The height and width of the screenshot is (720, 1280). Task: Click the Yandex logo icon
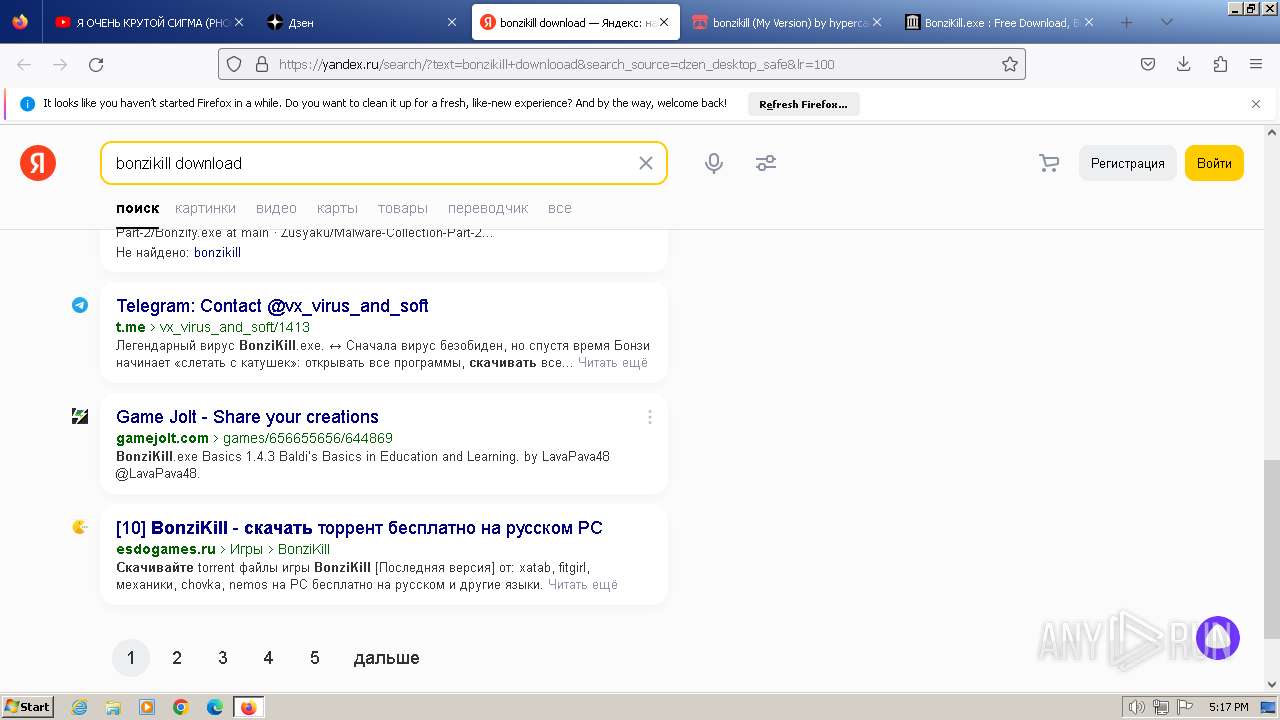coord(38,163)
